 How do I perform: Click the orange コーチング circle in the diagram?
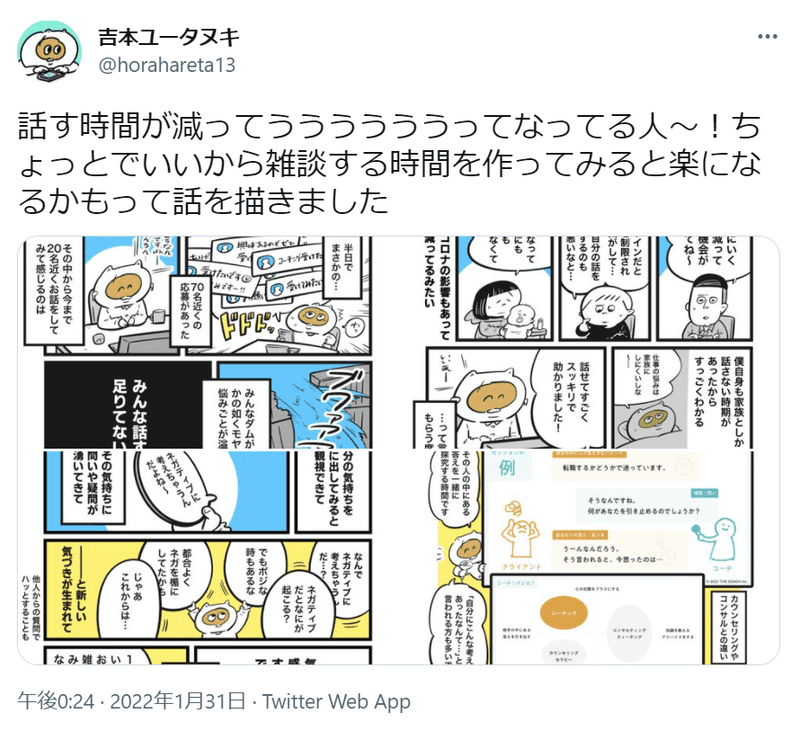(x=563, y=612)
